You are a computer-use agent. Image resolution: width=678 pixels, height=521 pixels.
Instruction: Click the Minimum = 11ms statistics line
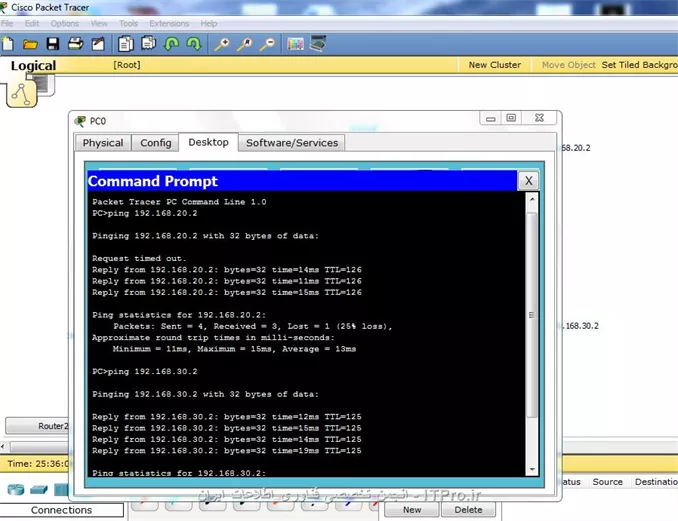tap(234, 349)
